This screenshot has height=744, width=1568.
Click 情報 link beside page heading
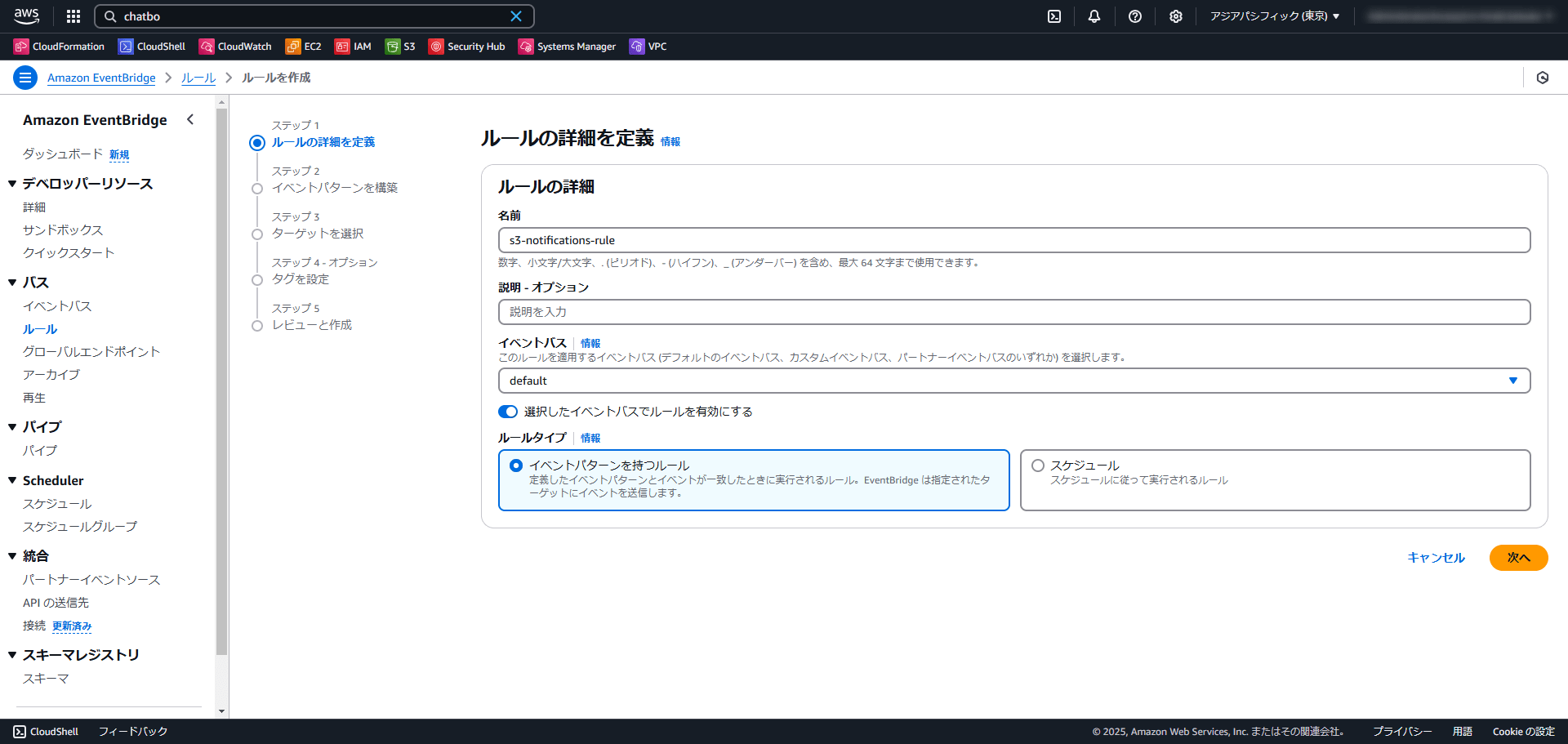coord(670,141)
